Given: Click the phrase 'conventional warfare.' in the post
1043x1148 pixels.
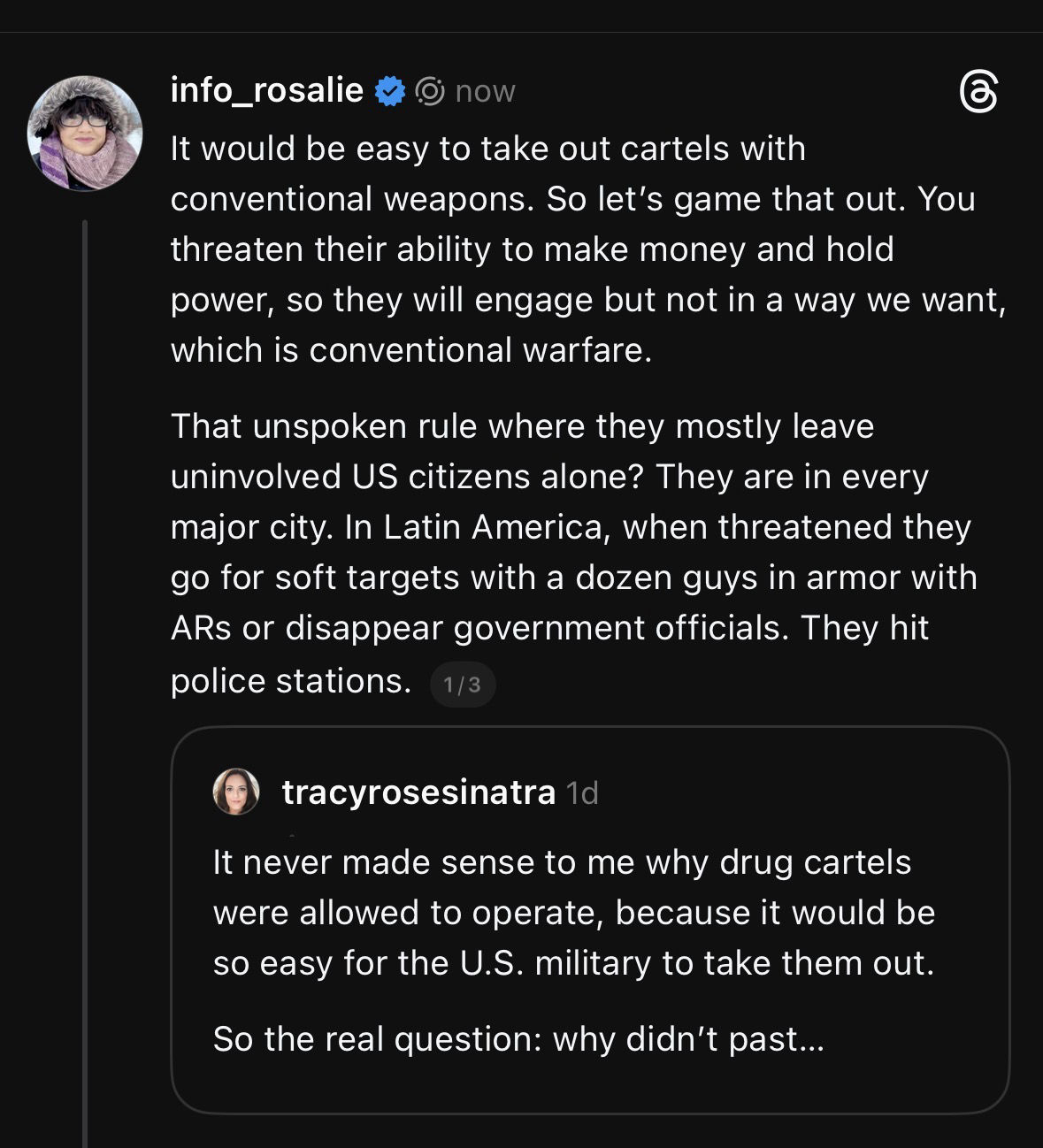Looking at the screenshot, I should point(480,350).
